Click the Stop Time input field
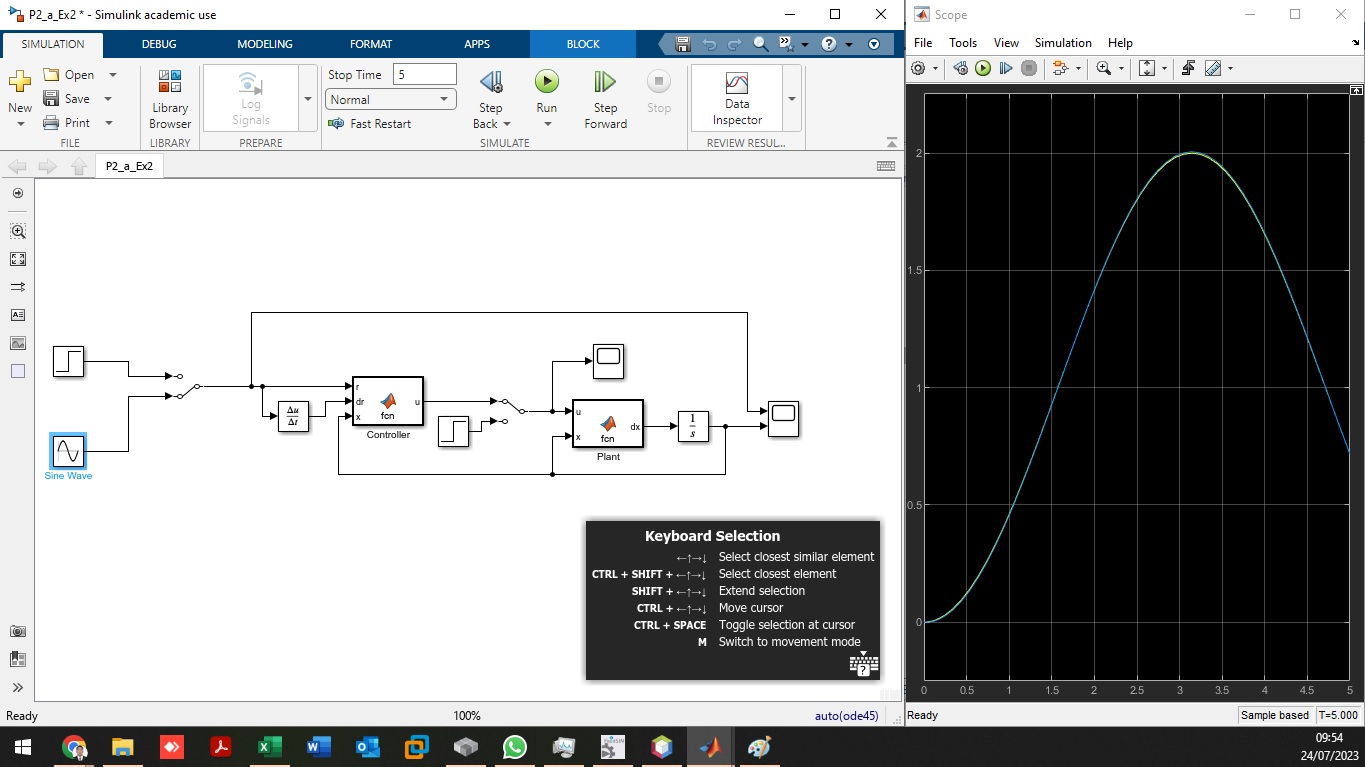The image size is (1365, 767). [425, 75]
